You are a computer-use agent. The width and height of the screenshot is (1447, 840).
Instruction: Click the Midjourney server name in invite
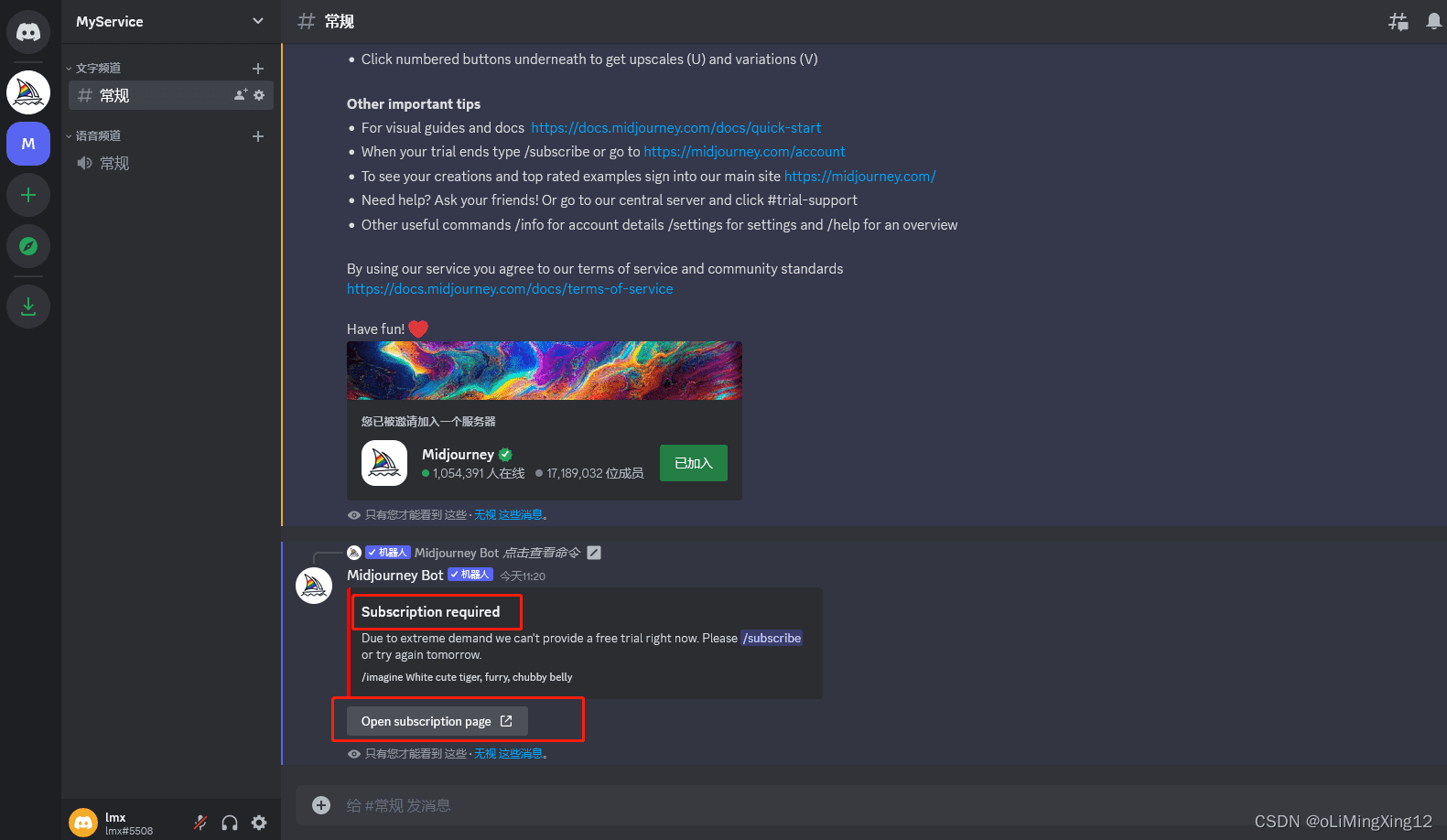pos(458,455)
